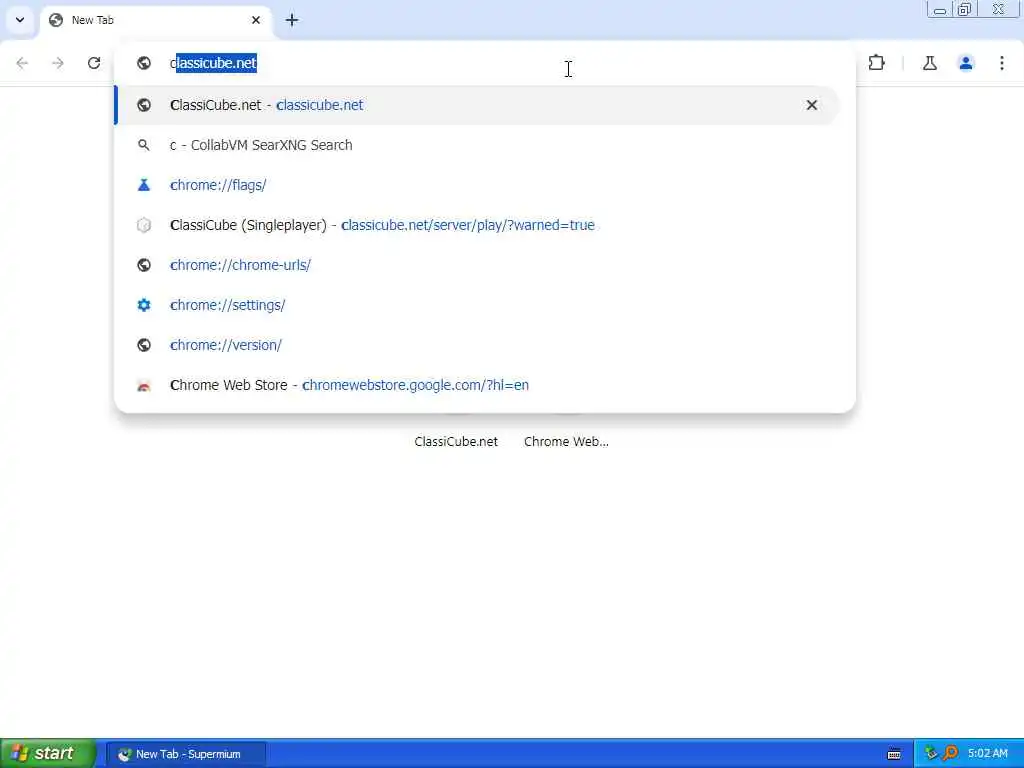Screen dimensions: 1024x768
Task: Select the CollabVM SearXNG Search suggestion
Action: (x=477, y=145)
